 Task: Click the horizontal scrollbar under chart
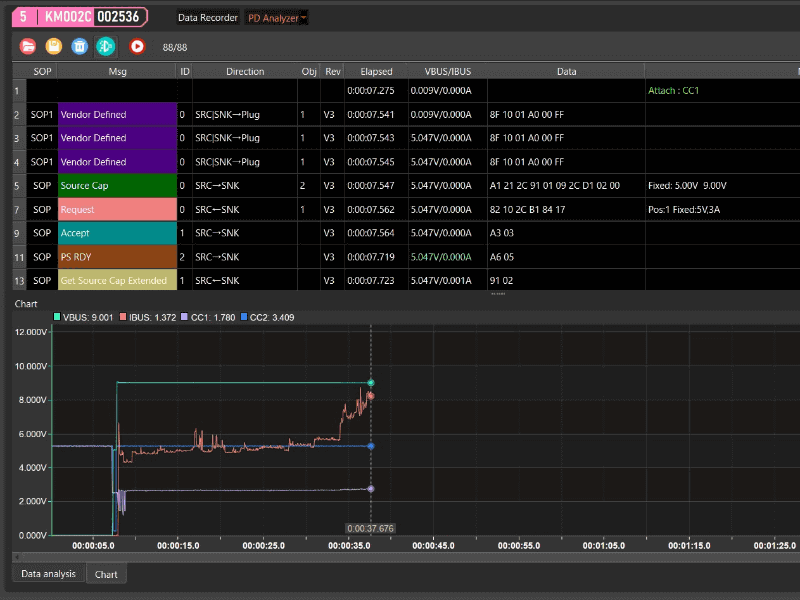click(x=400, y=557)
